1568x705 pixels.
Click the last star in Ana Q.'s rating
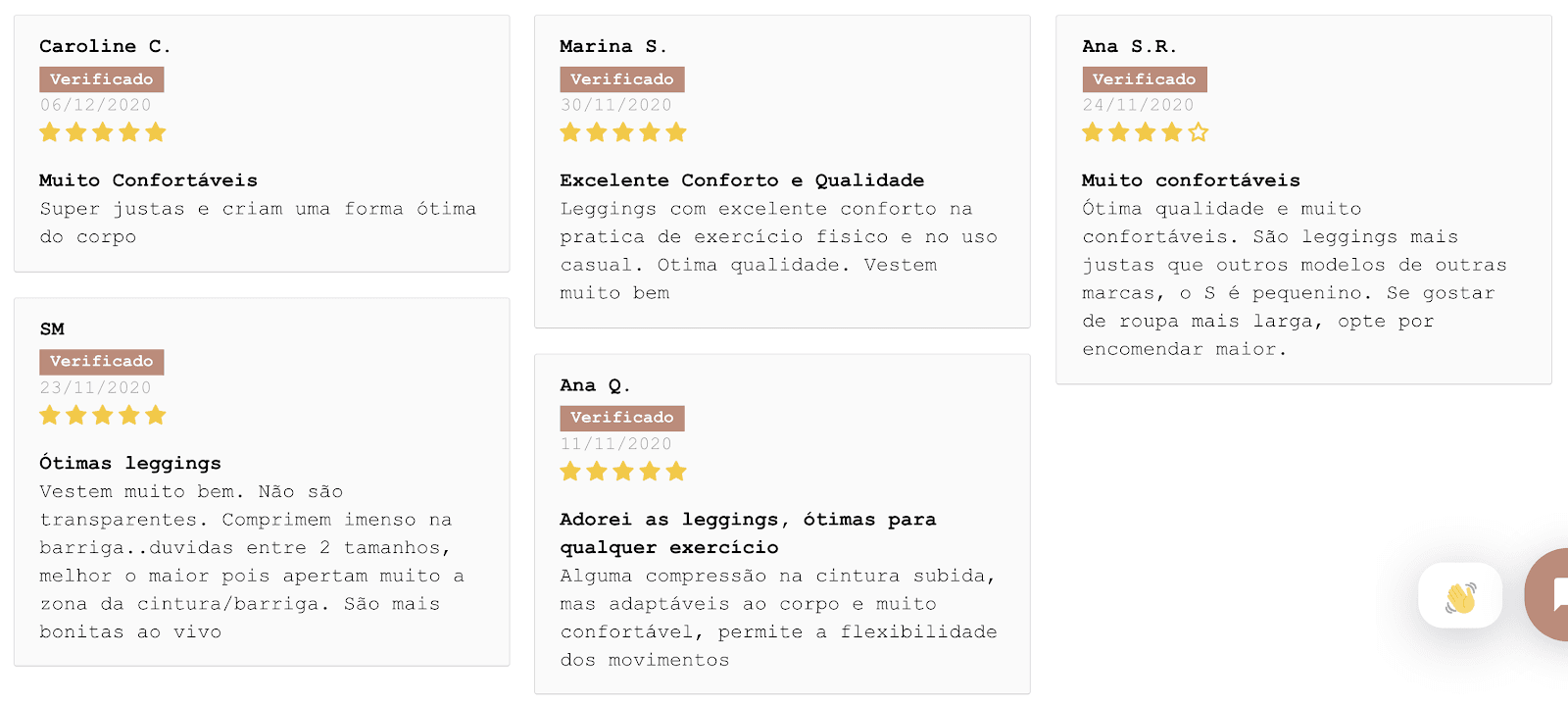676,472
